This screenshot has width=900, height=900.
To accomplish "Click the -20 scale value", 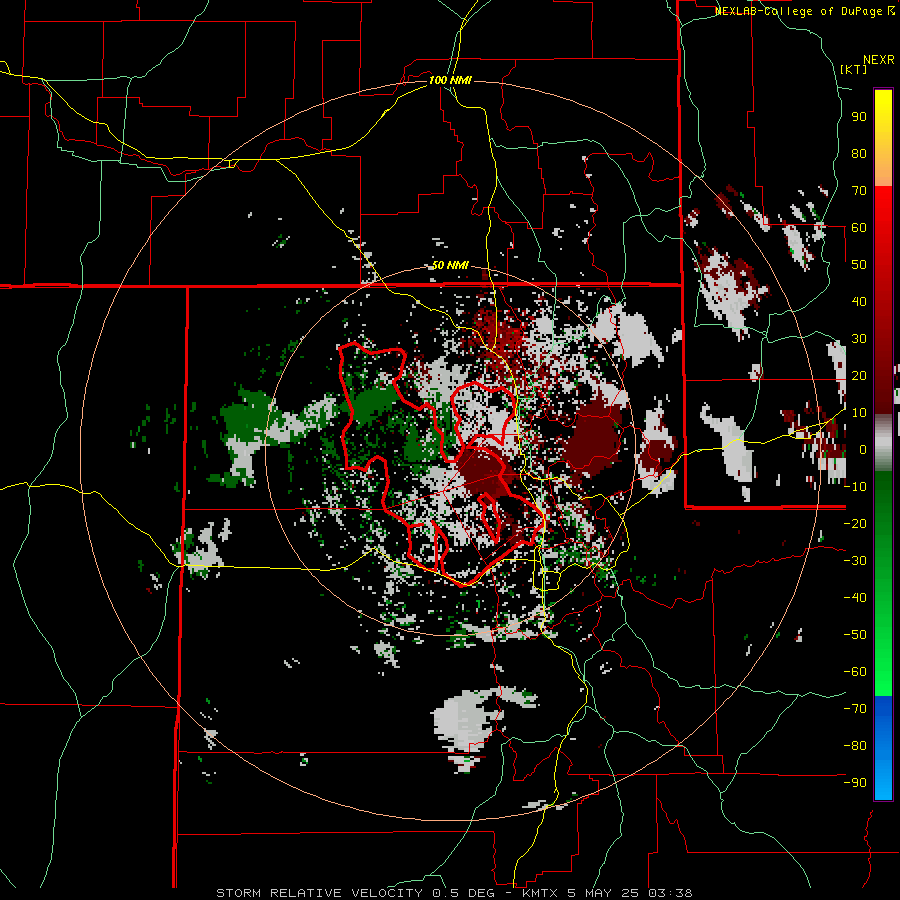I will (x=855, y=523).
